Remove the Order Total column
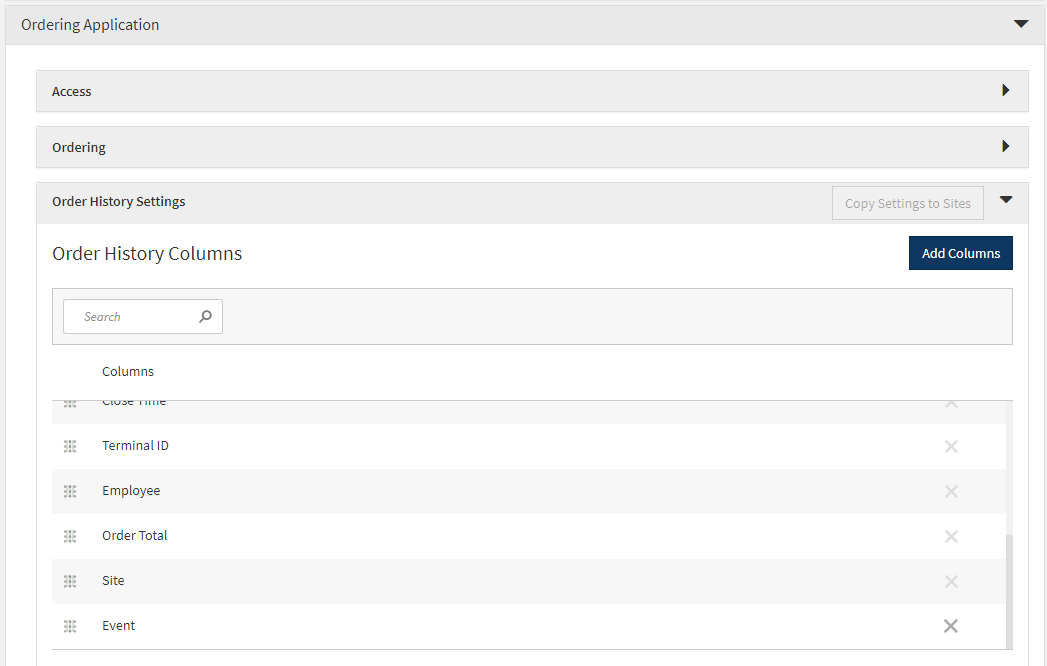 [951, 536]
